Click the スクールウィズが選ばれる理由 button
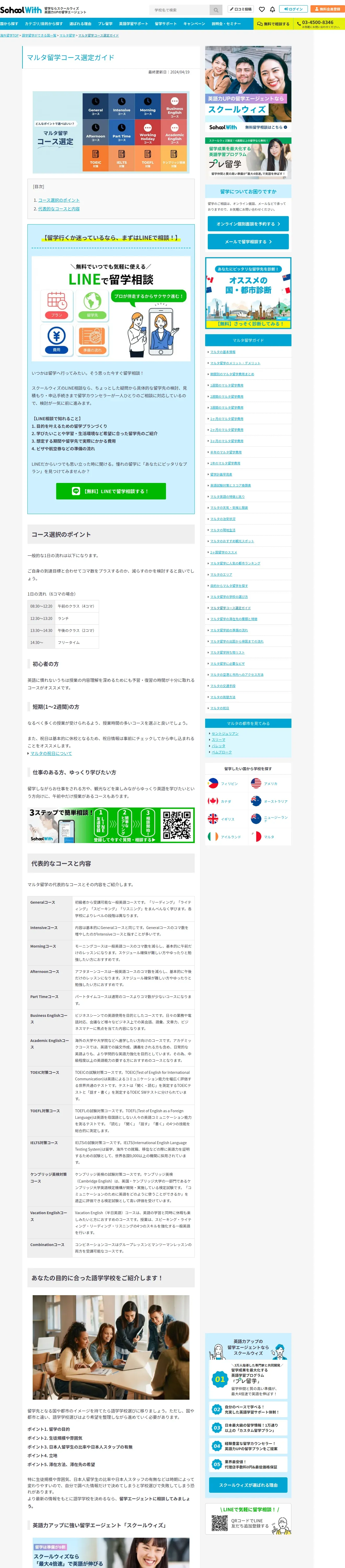 click(248, 1485)
